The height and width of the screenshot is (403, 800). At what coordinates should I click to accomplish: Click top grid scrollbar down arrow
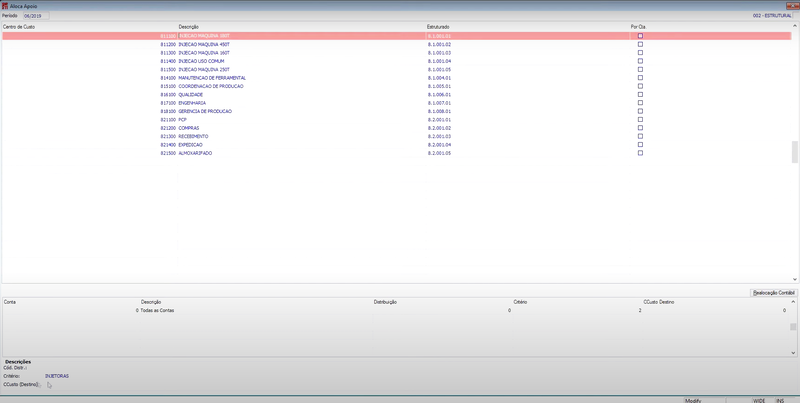point(794,280)
